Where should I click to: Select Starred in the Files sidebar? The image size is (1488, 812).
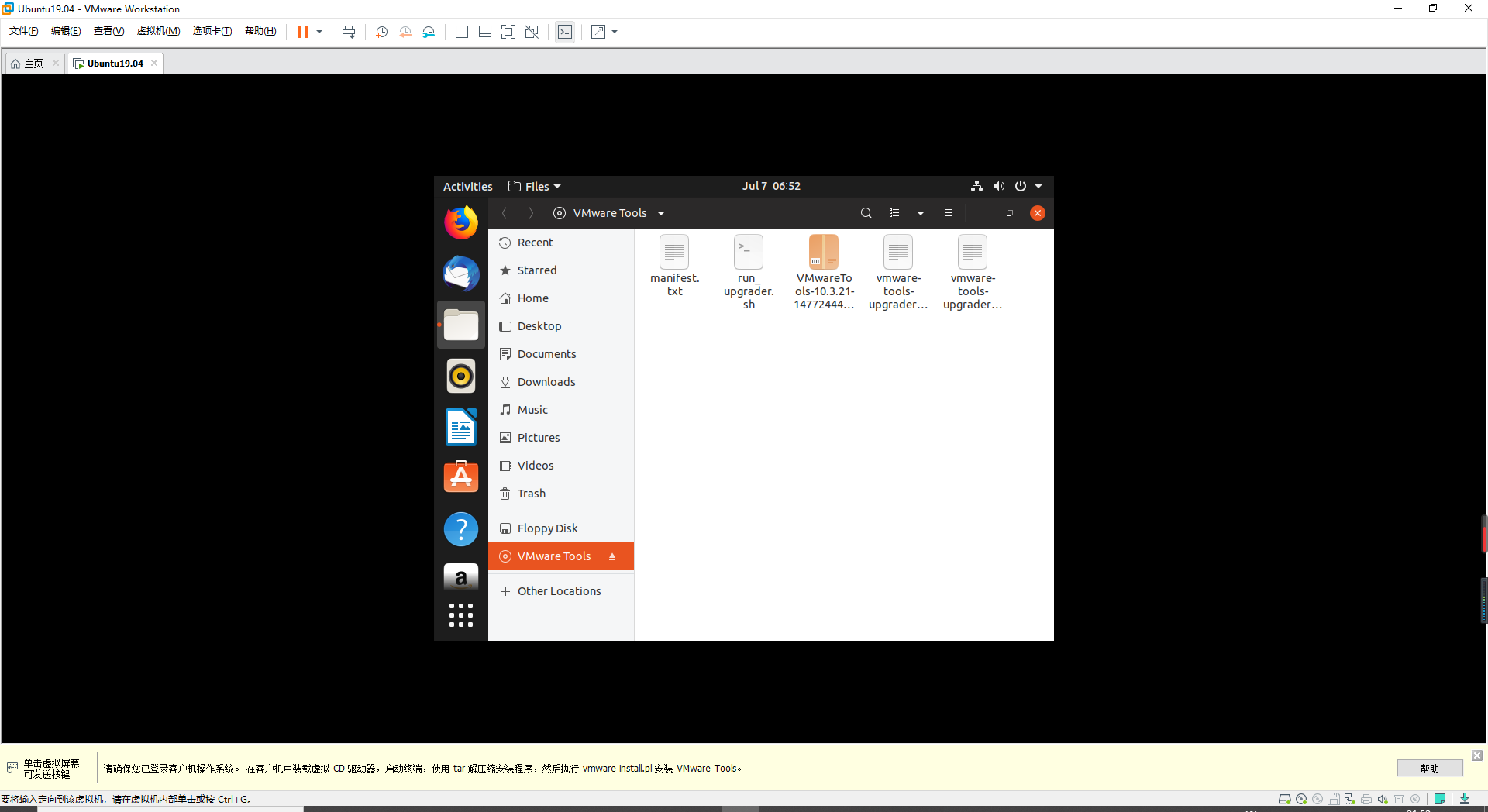click(561, 270)
